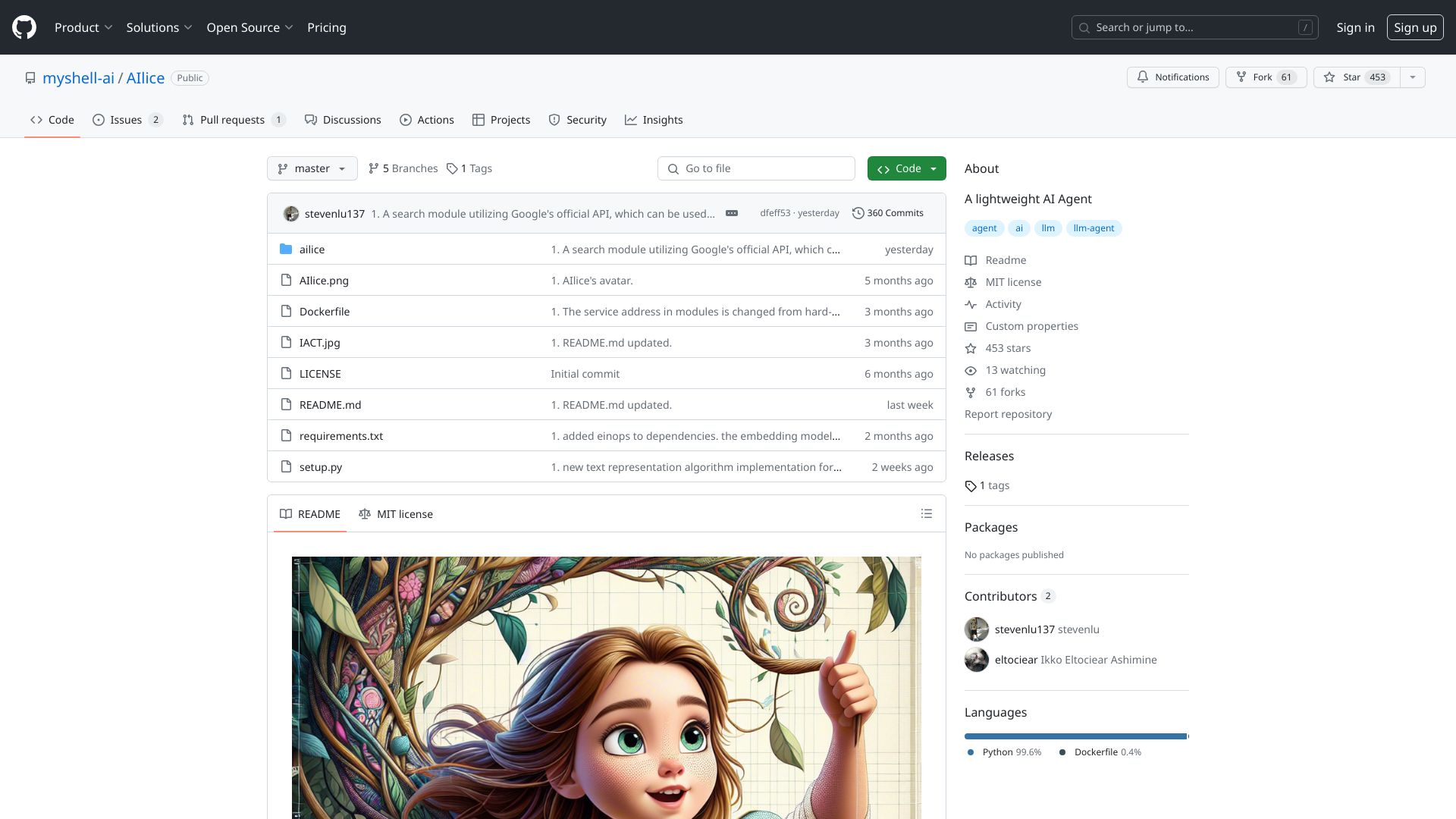Click the GitHub Octocat logo

pyautogui.click(x=24, y=27)
